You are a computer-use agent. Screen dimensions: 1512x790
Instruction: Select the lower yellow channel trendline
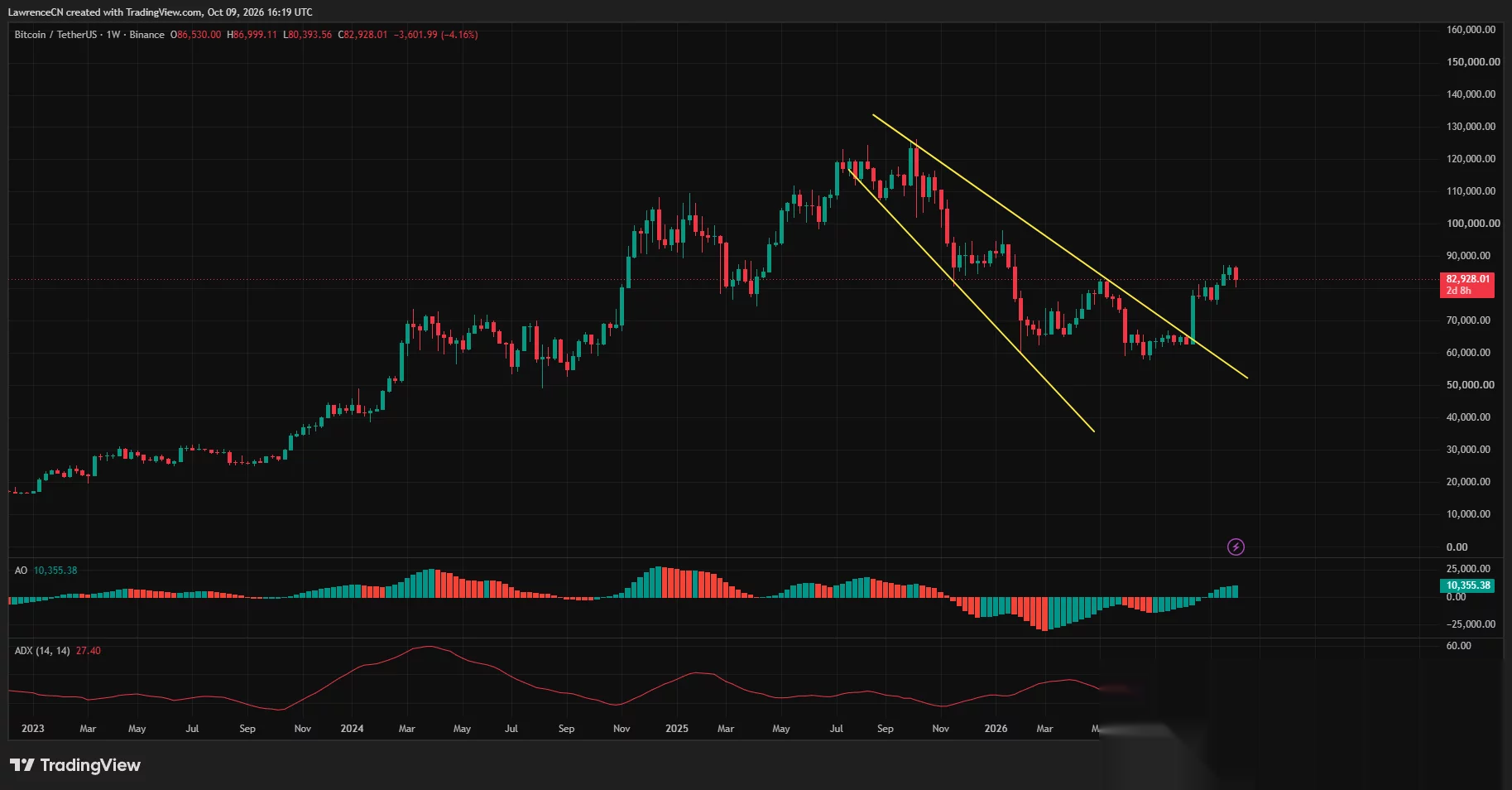970,298
